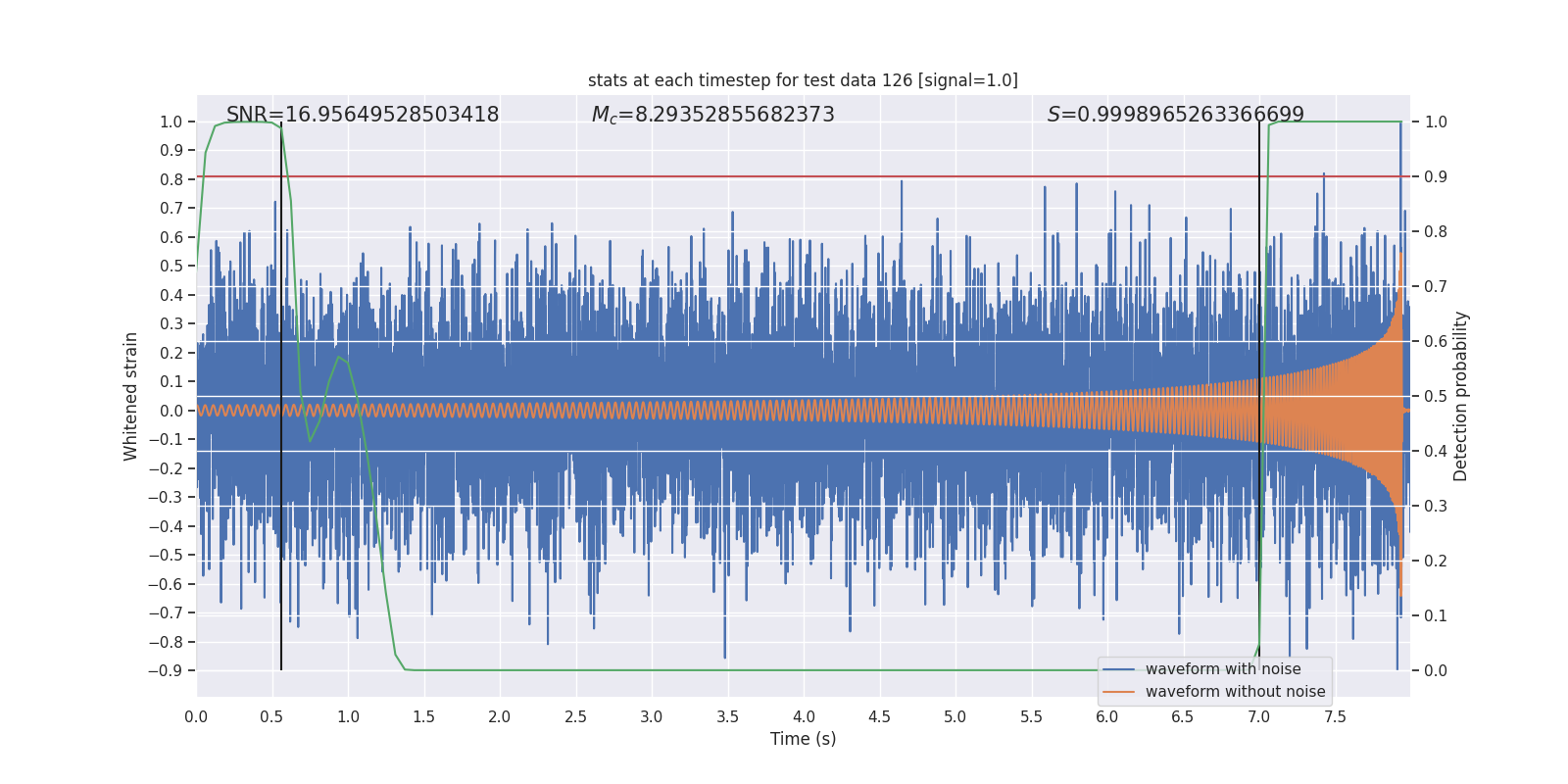
Task: Click x-axis tick label 2.0
Action: 500,716
